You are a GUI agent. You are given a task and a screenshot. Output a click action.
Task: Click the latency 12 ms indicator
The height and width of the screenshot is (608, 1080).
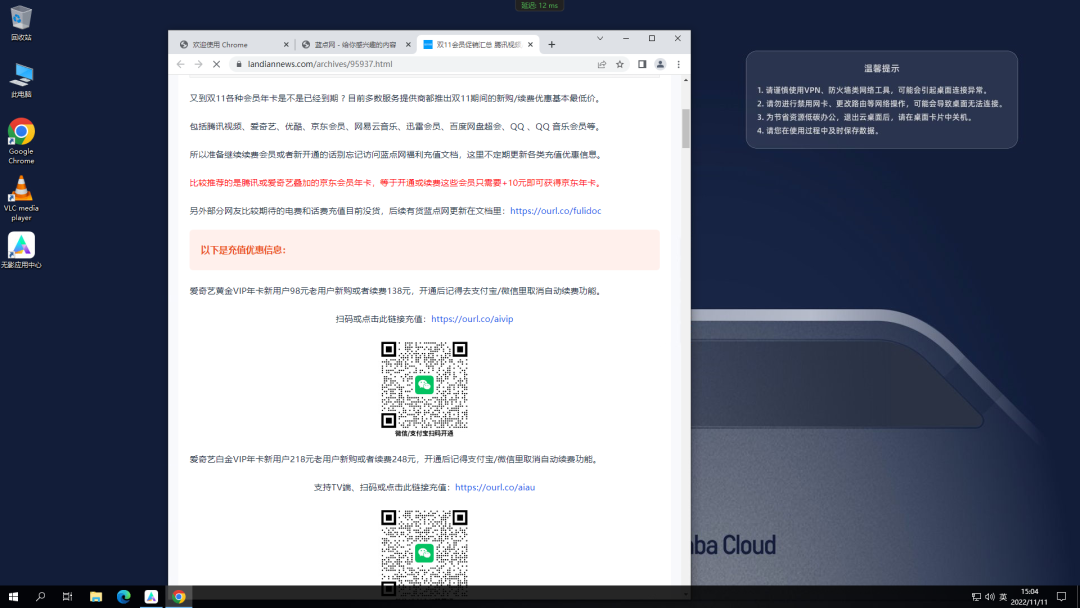539,6
